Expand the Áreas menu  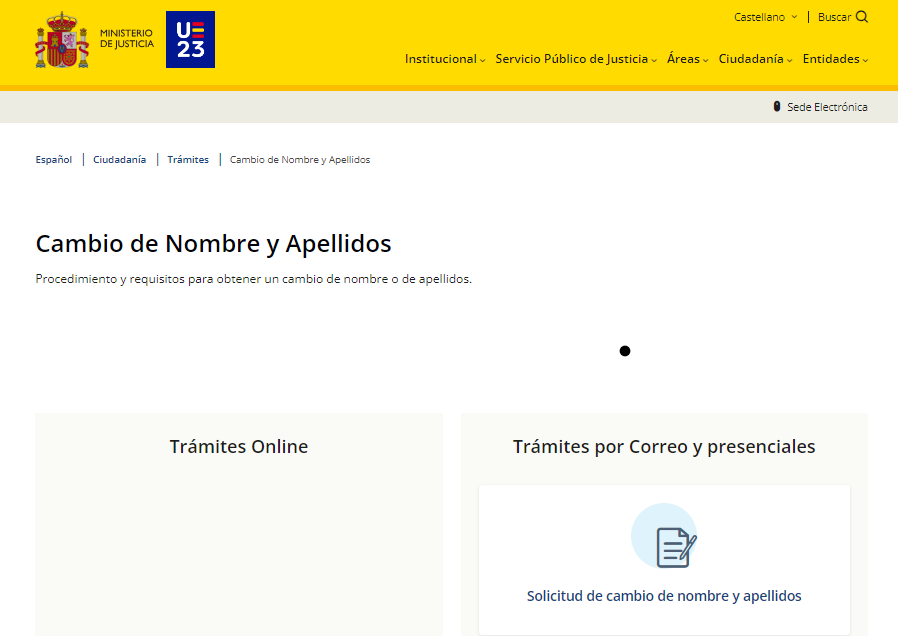tap(687, 59)
